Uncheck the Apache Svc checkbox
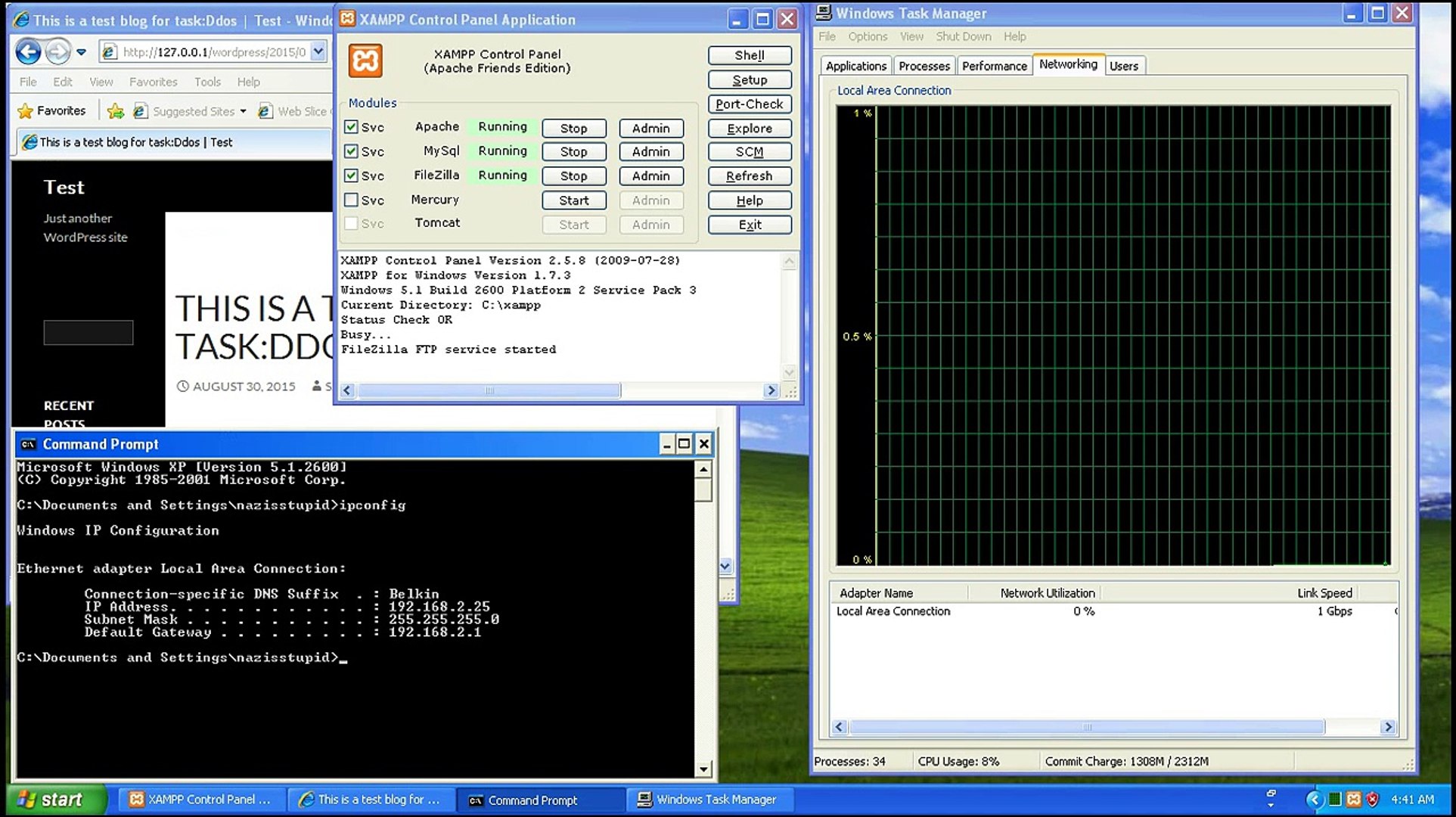Viewport: 1456px width, 817px height. (351, 127)
